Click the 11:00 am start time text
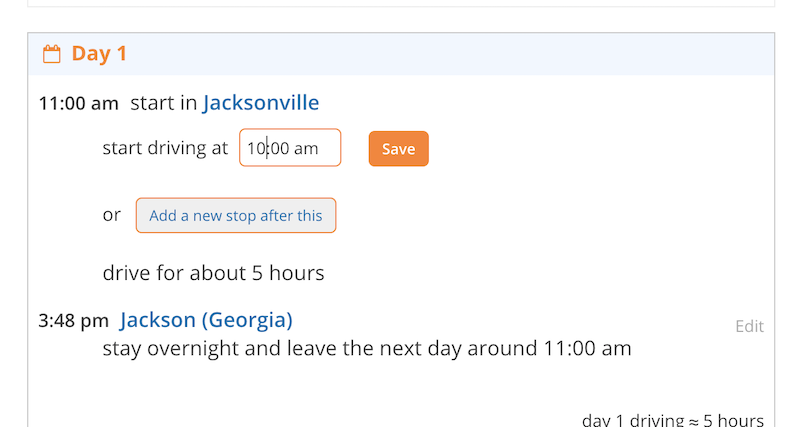The image size is (800, 427). pyautogui.click(x=79, y=104)
